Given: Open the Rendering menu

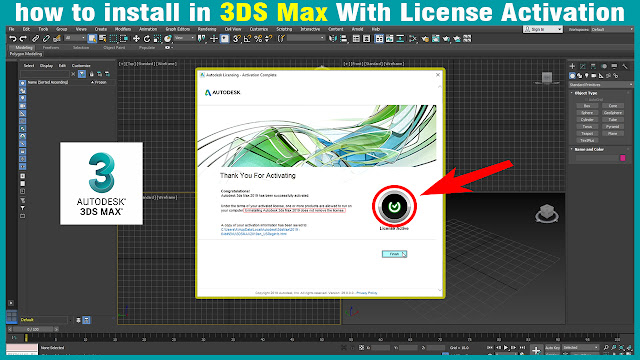Looking at the screenshot, I should coord(207,29).
